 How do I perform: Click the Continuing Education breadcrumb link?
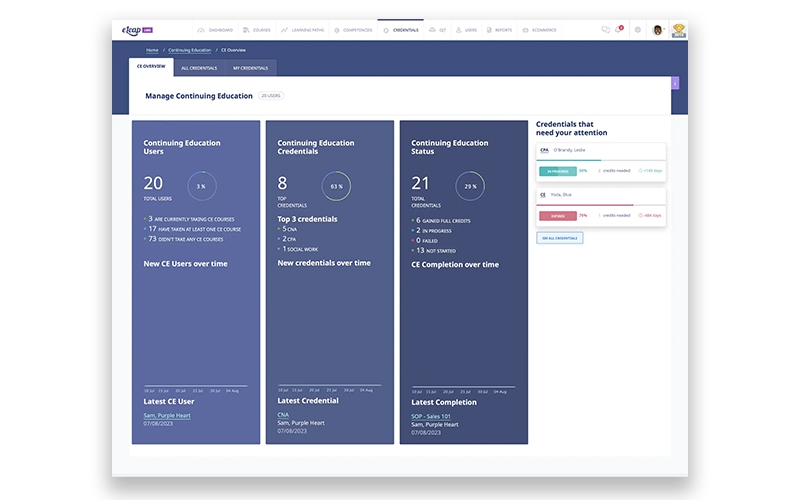pyautogui.click(x=190, y=49)
